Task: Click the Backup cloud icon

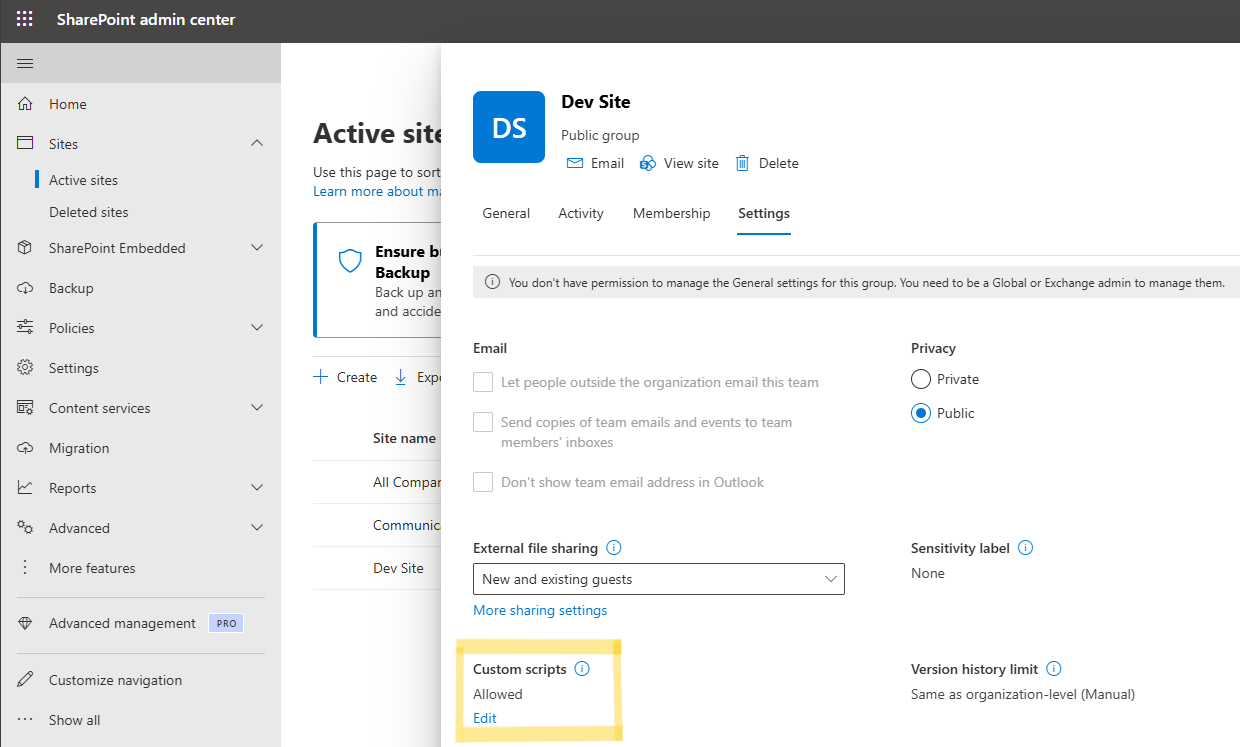Action: pos(26,288)
